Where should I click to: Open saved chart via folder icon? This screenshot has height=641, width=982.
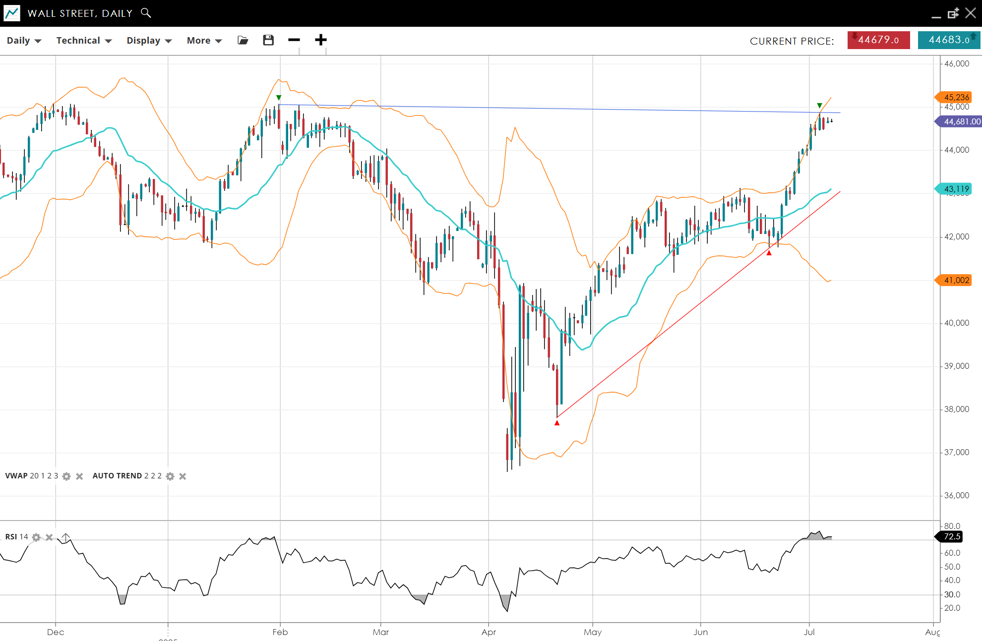(243, 40)
